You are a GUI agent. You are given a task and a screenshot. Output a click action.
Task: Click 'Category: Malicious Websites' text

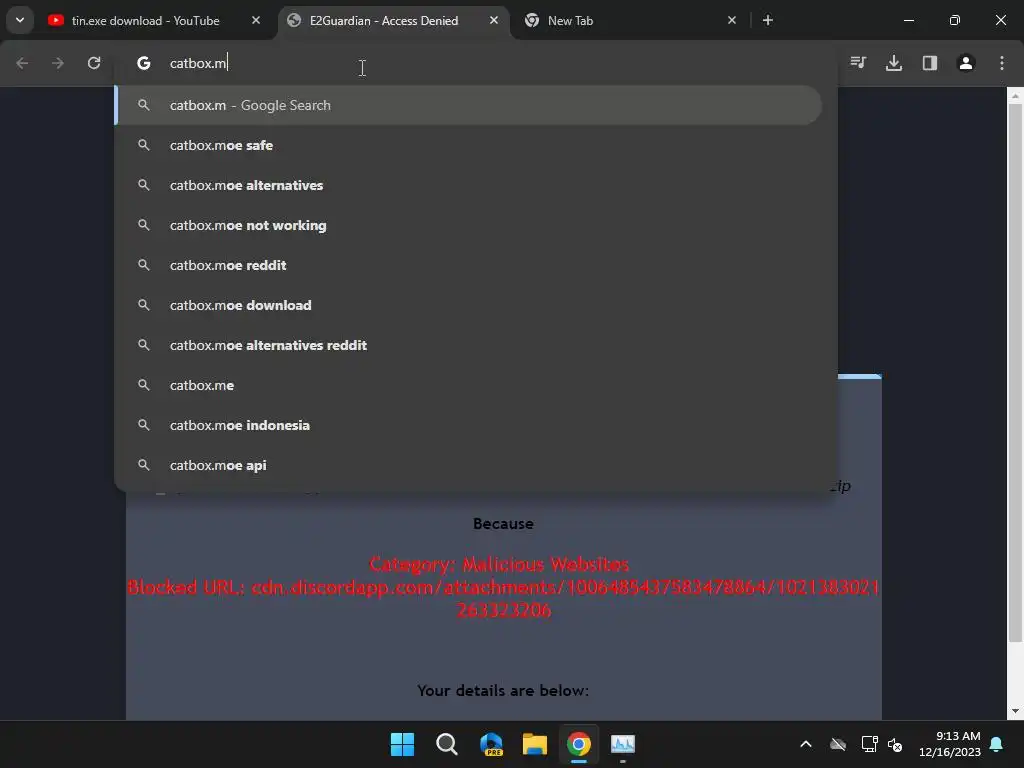point(499,564)
